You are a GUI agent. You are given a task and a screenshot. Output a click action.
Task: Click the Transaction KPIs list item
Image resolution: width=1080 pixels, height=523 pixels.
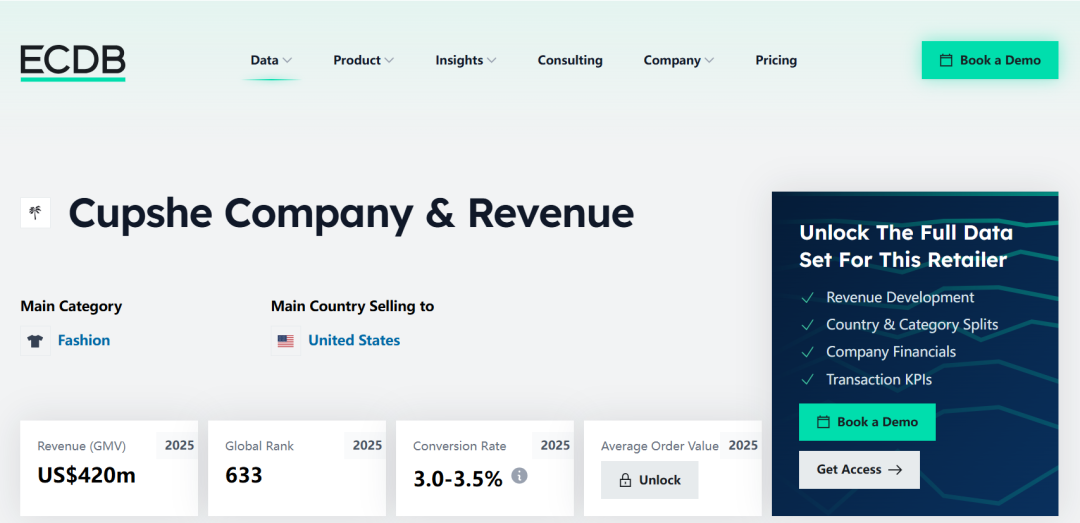point(879,379)
